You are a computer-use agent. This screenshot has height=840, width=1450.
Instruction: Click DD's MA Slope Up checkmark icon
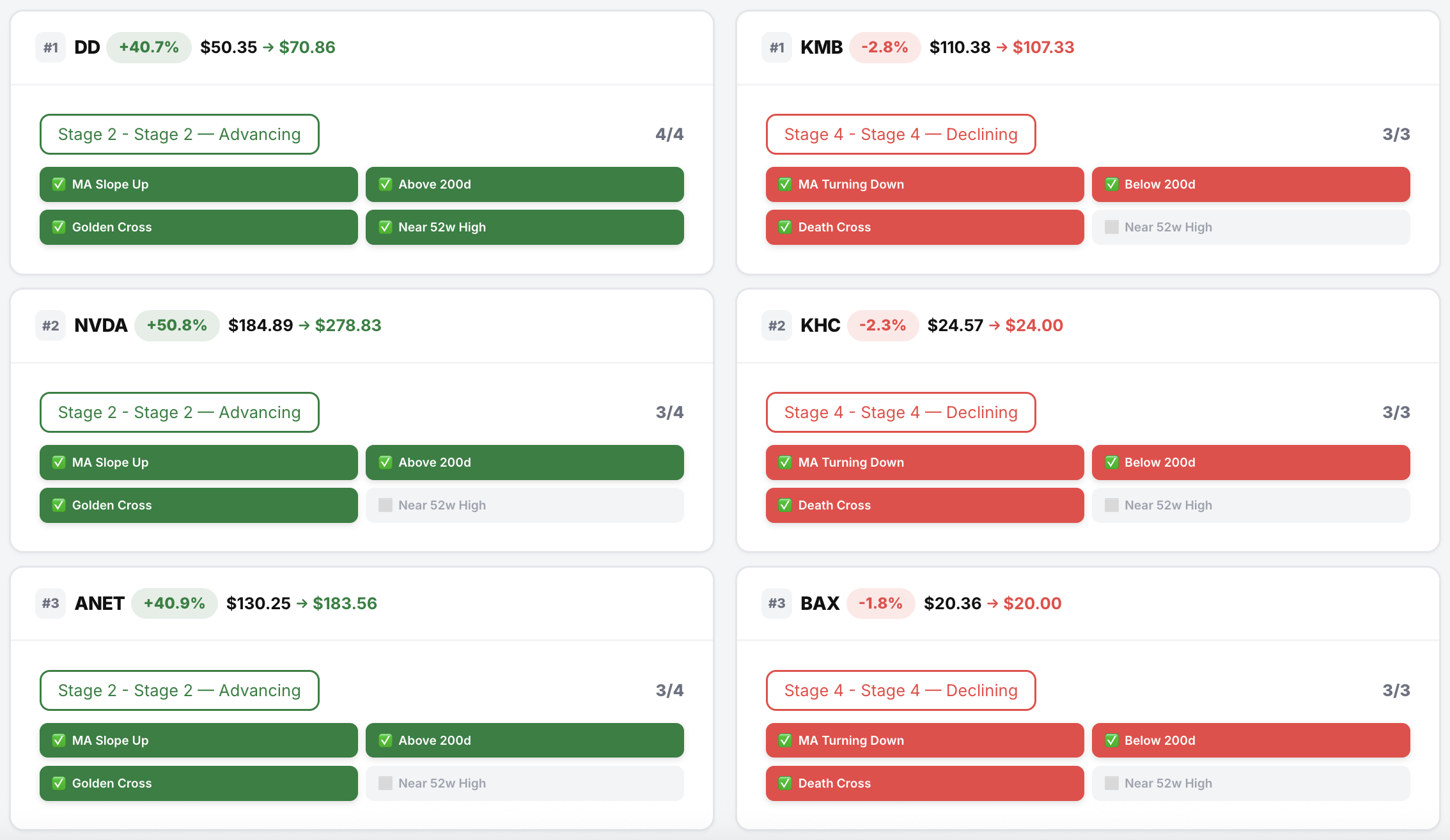(59, 185)
